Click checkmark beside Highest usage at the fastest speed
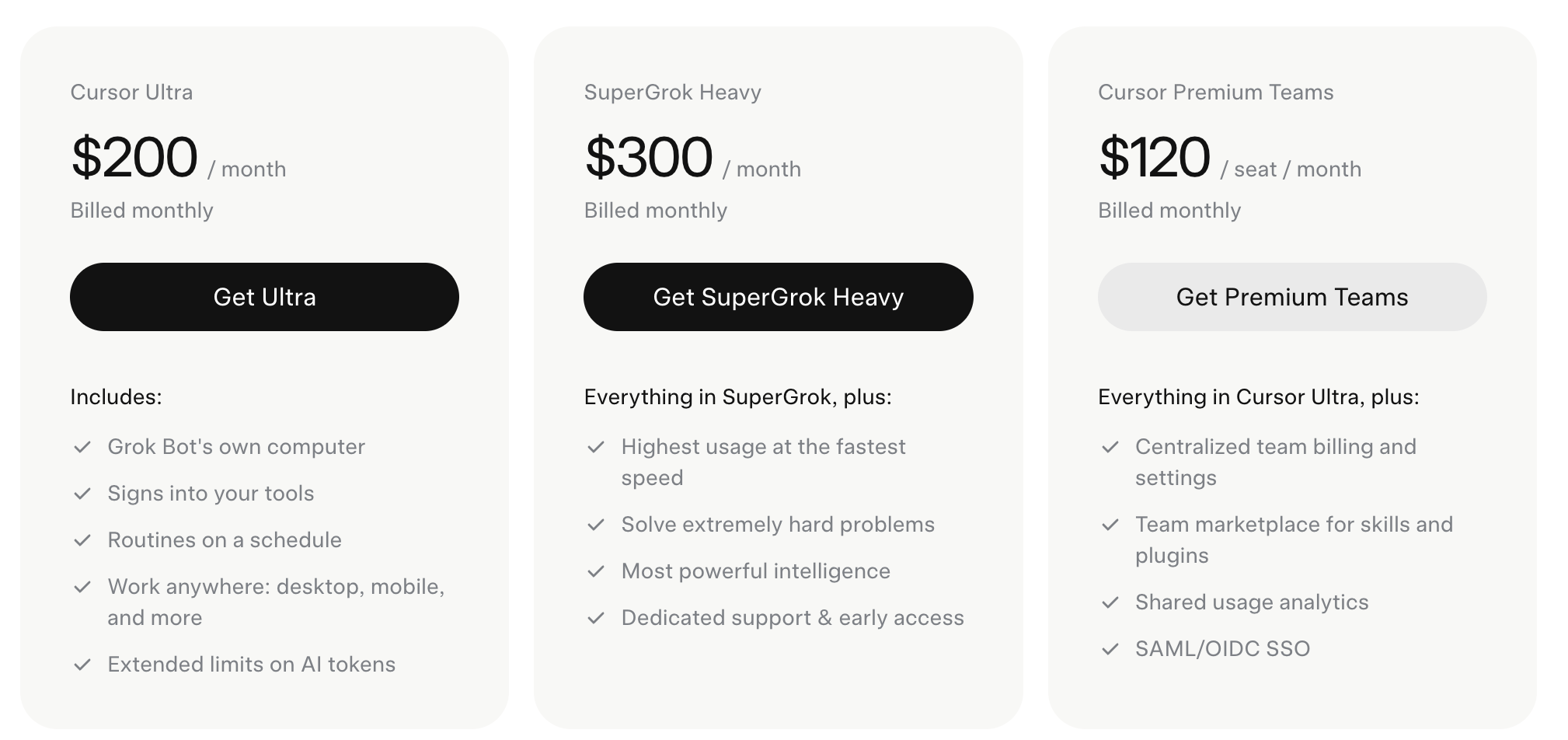1568x740 pixels. (596, 447)
